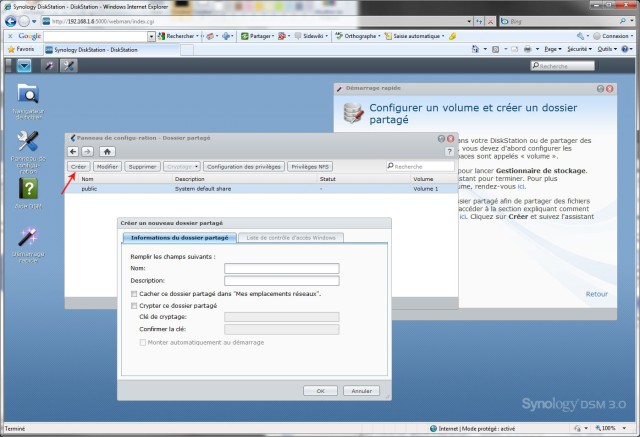
Task: Click the IE help question mark icon
Action: pyautogui.click(x=624, y=49)
